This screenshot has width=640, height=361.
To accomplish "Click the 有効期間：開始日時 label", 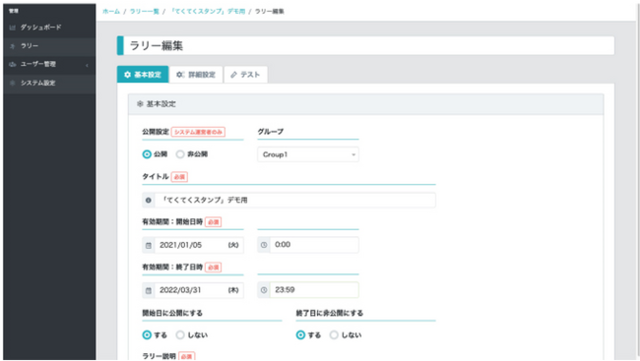I will tap(172, 222).
